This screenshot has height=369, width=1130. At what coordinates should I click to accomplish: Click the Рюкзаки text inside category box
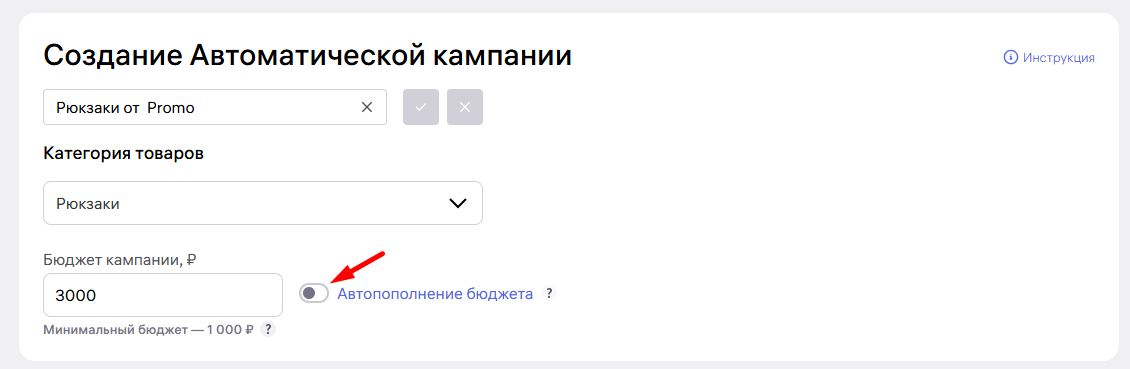click(88, 204)
